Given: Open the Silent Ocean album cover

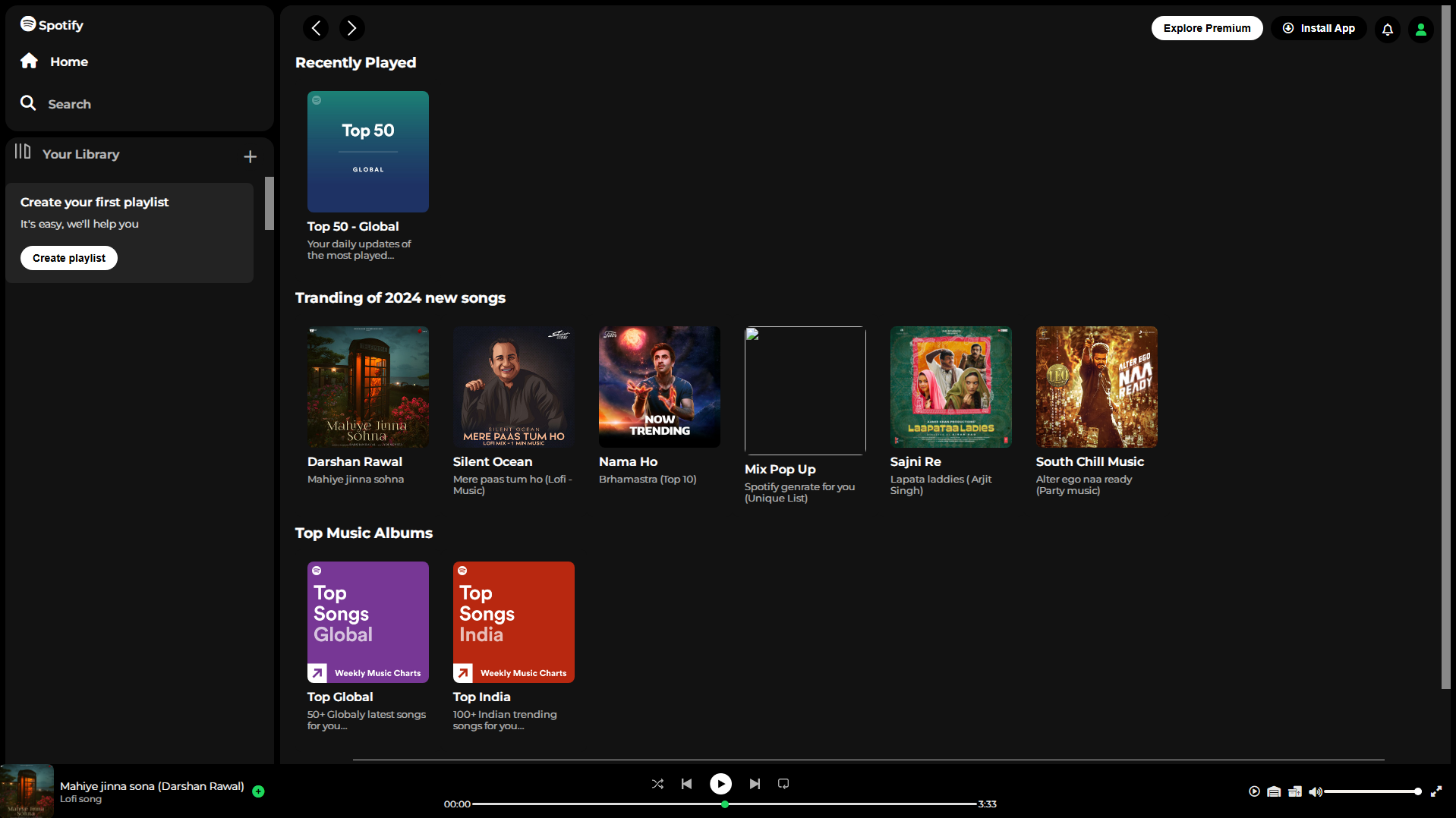Looking at the screenshot, I should click(x=514, y=387).
